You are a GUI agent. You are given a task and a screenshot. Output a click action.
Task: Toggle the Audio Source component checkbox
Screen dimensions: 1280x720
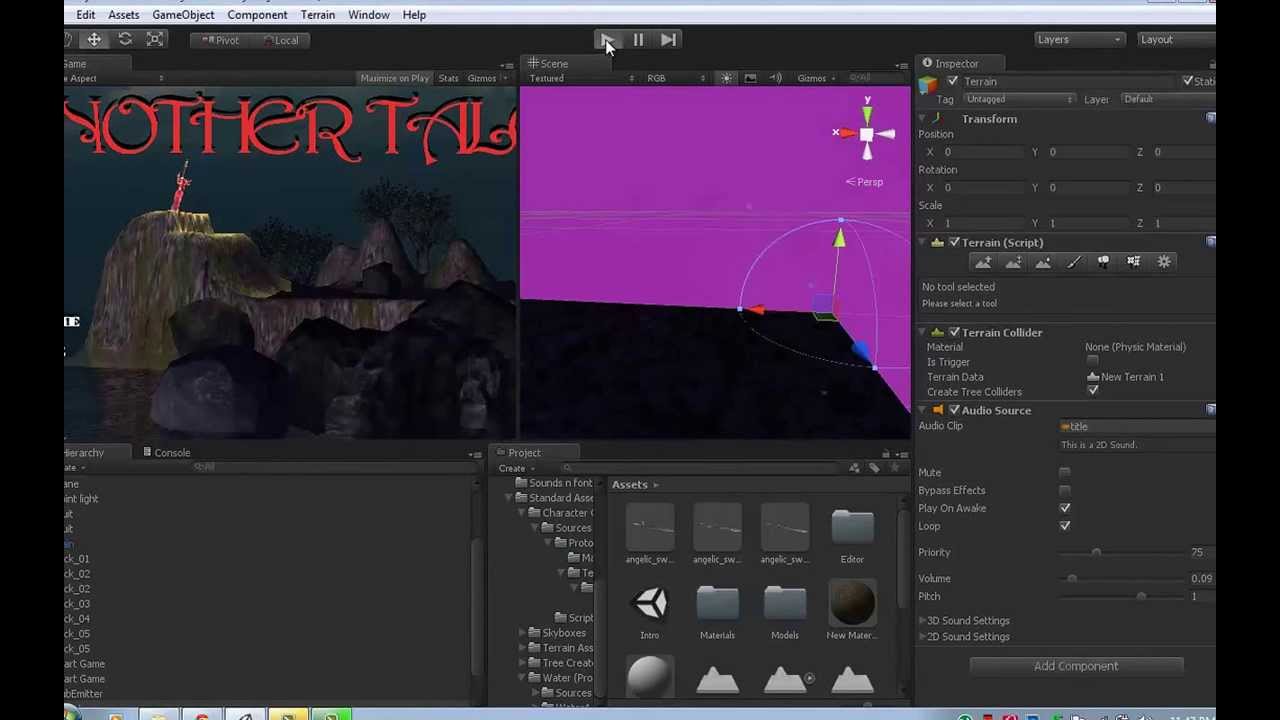pyautogui.click(x=954, y=410)
